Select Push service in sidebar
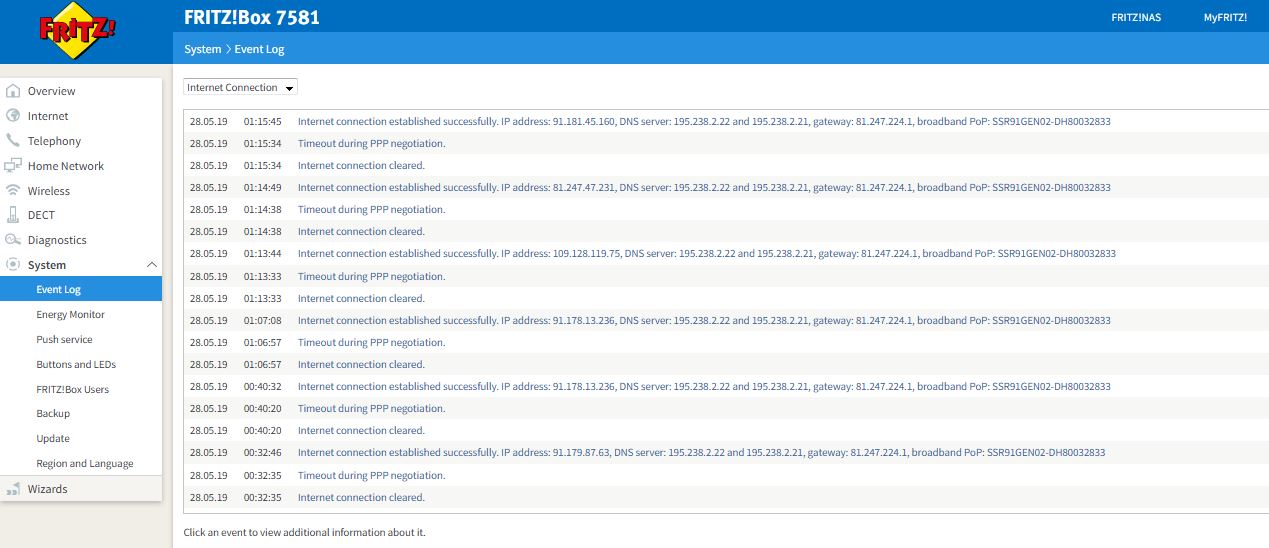This screenshot has height=548, width=1269. (64, 340)
